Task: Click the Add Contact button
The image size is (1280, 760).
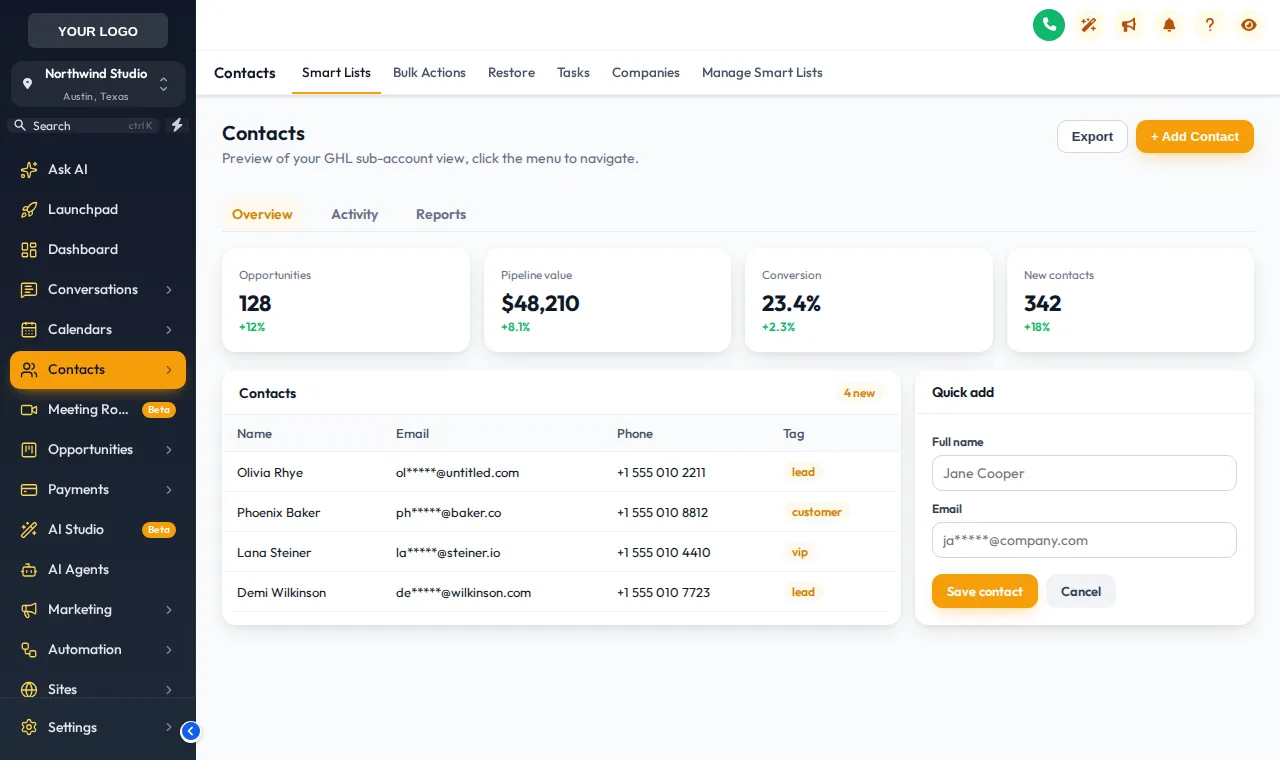Action: click(x=1195, y=137)
